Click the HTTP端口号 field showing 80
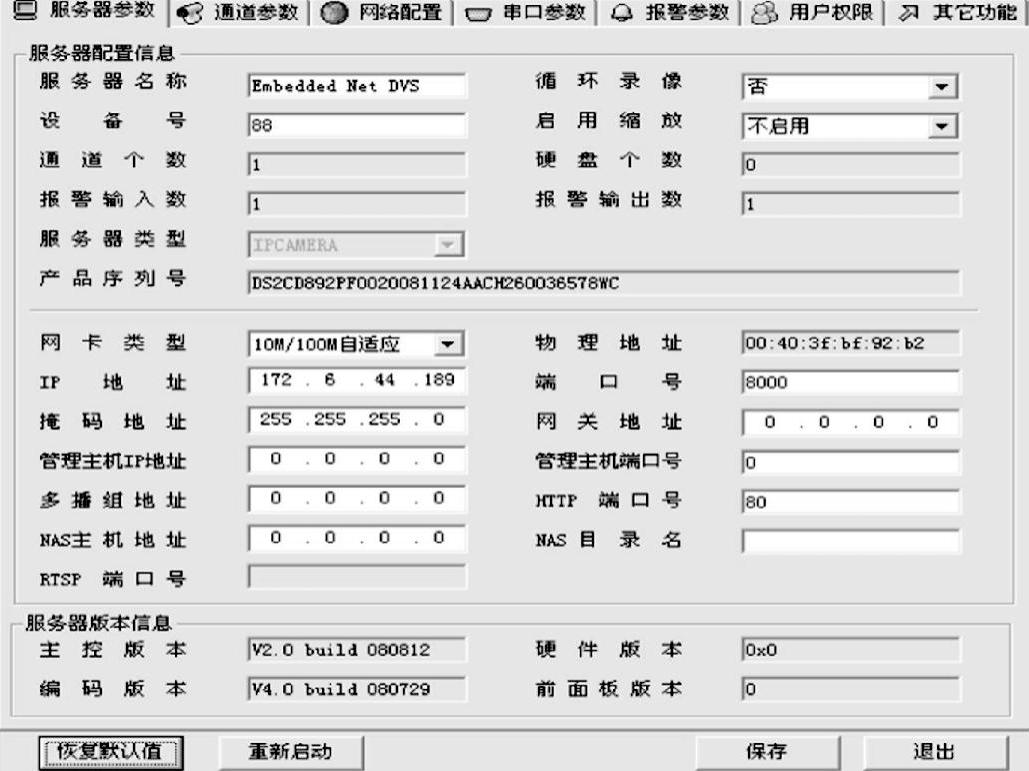The image size is (1029, 771). pos(850,502)
